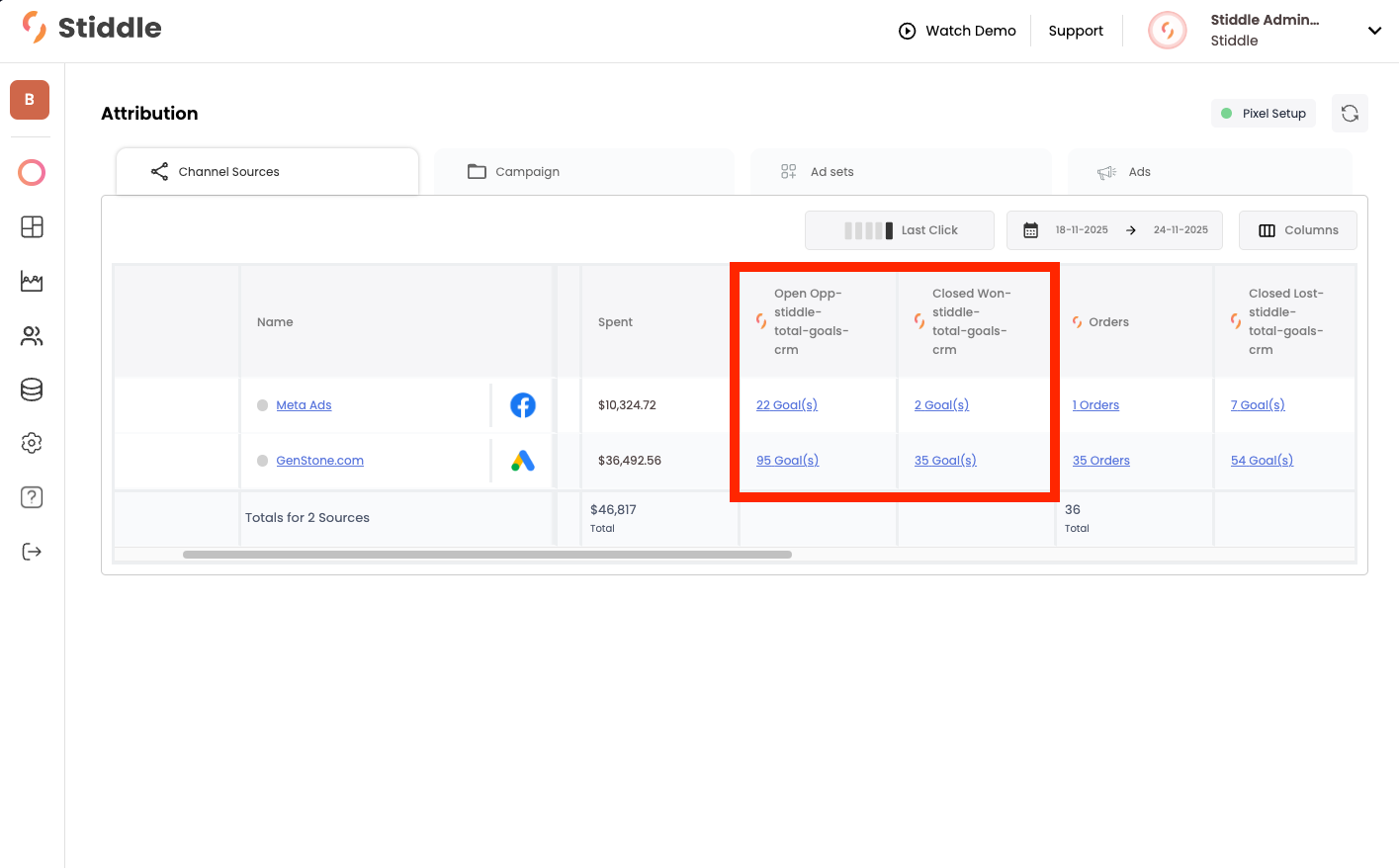This screenshot has width=1399, height=868.
Task: Select start date 18-11-2025
Action: [x=1082, y=230]
